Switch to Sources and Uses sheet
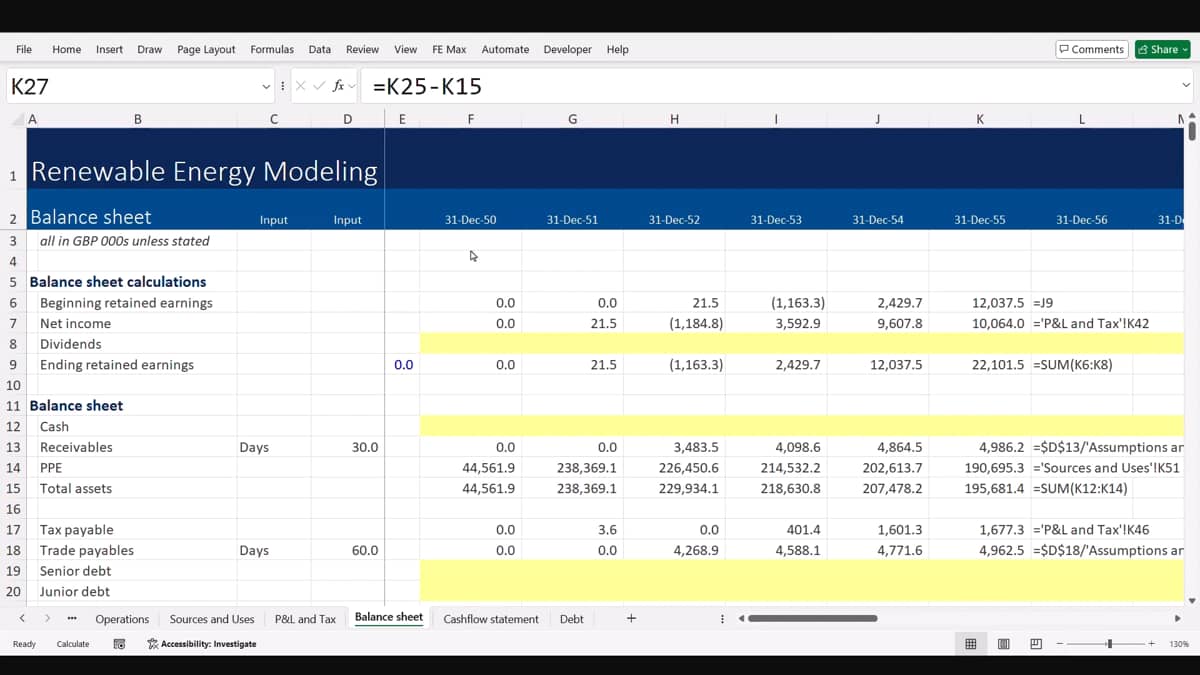 (212, 619)
